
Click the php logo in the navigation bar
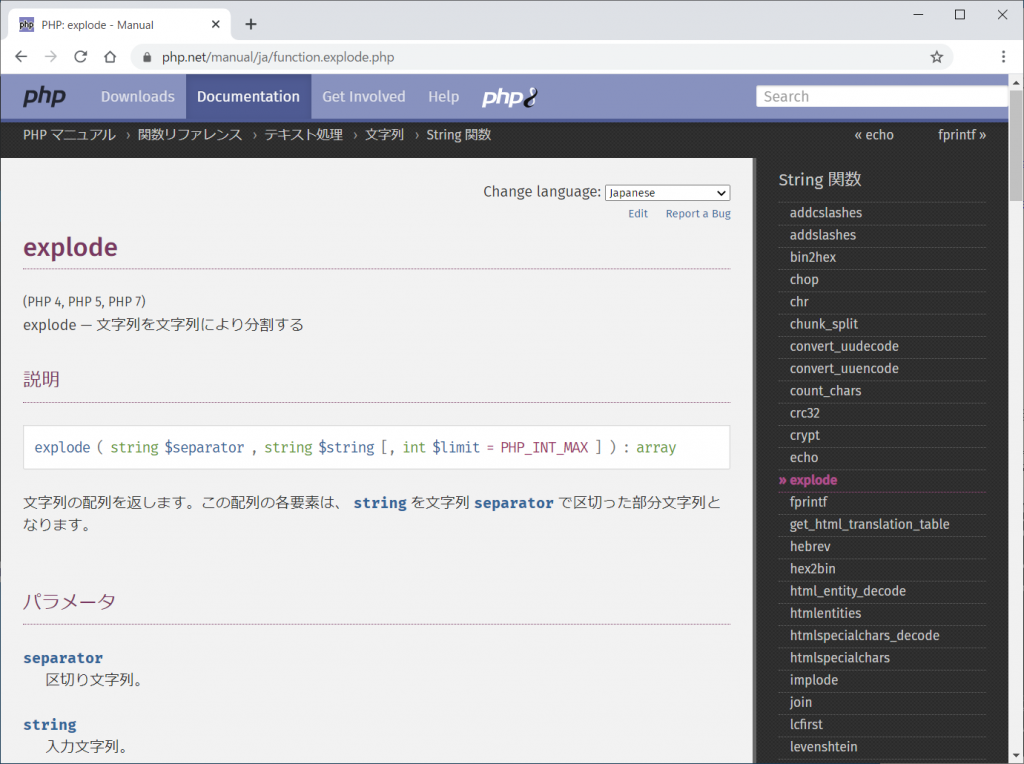tap(44, 96)
